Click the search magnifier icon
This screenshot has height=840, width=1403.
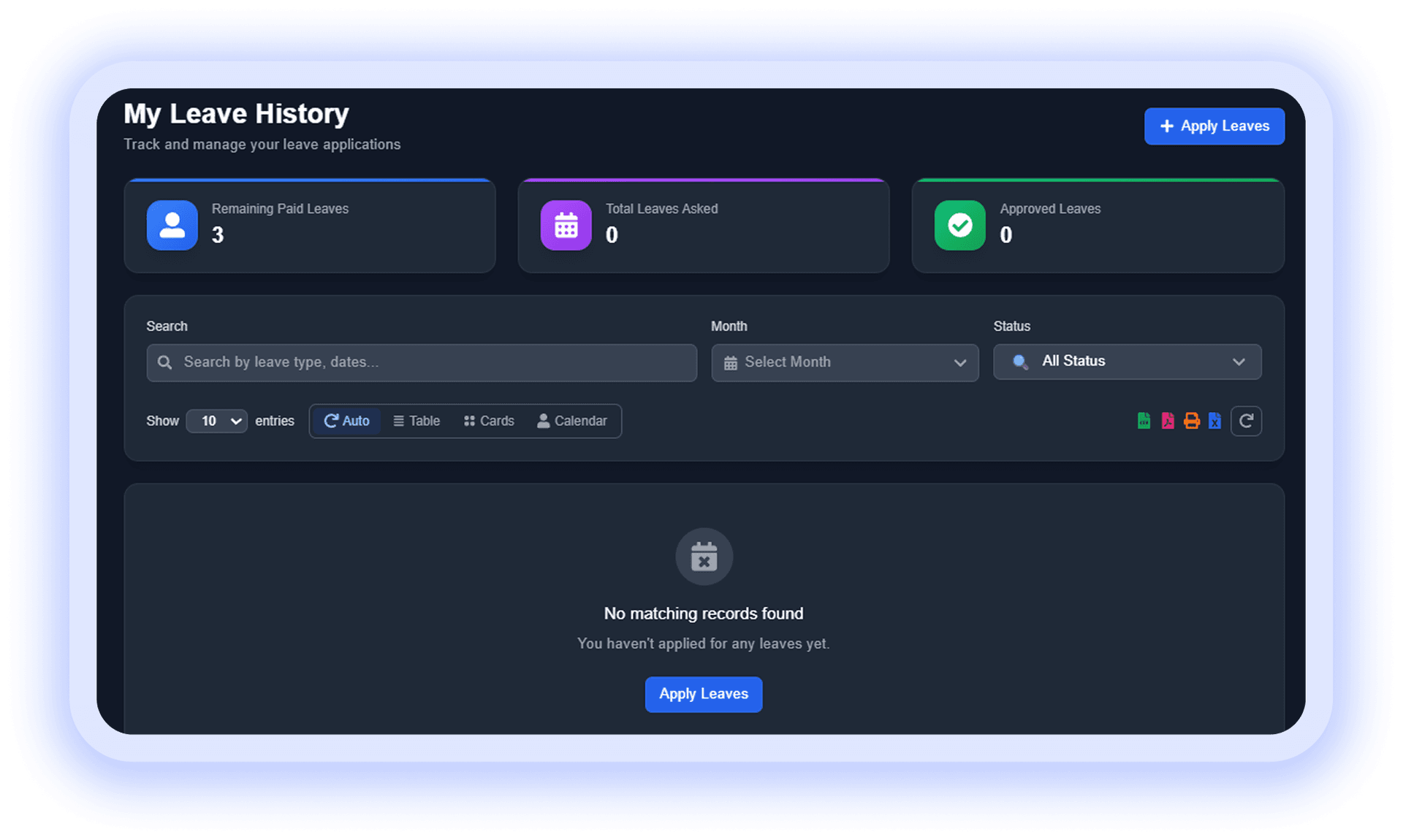[164, 362]
